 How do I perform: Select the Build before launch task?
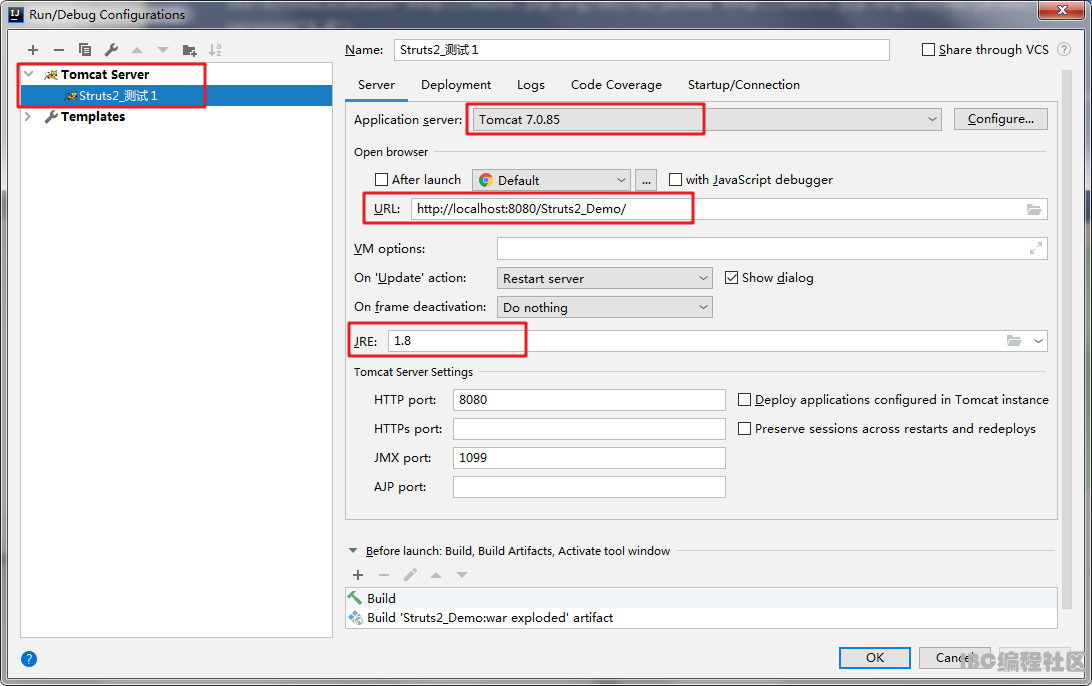coord(701,598)
